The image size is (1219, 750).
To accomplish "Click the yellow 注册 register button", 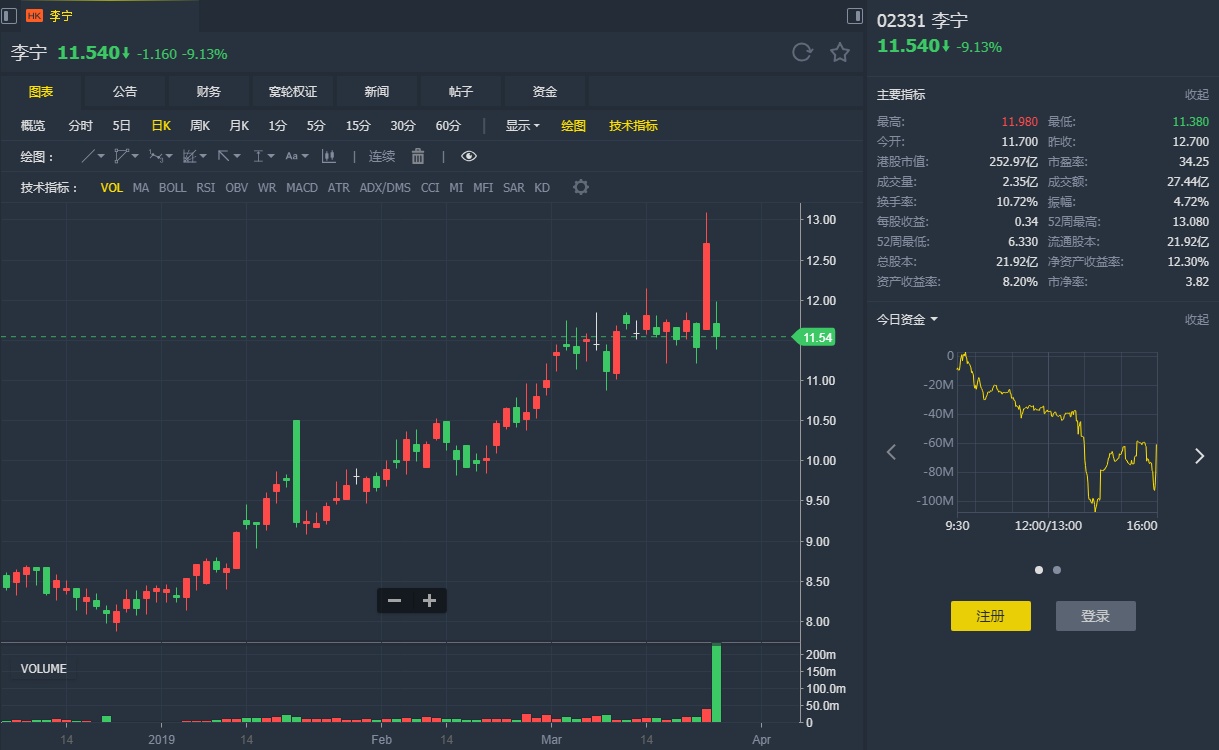I will coord(990,616).
